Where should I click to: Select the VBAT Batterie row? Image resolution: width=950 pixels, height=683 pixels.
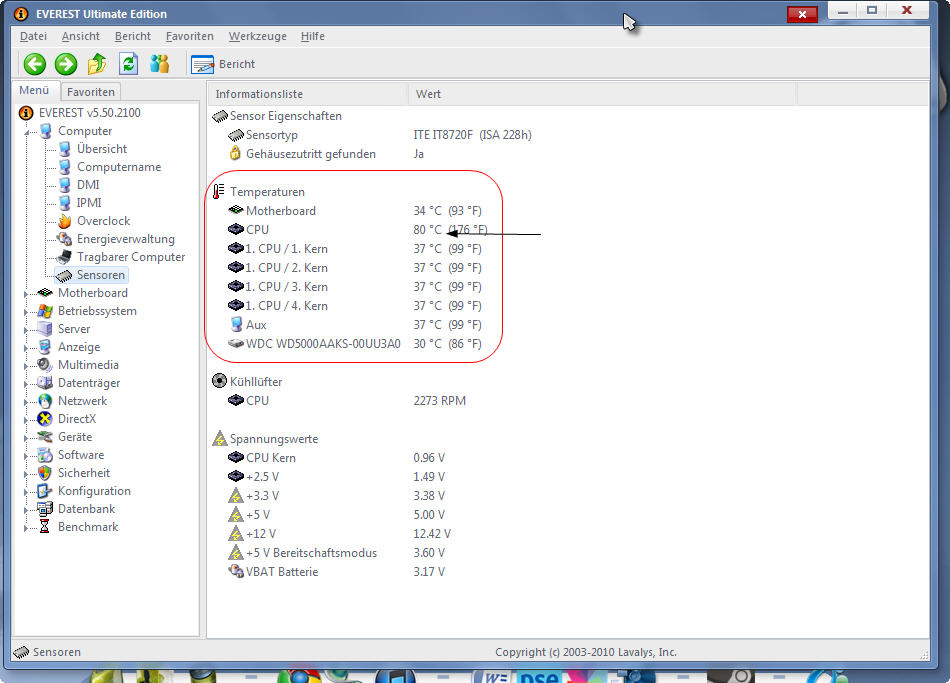(336, 571)
